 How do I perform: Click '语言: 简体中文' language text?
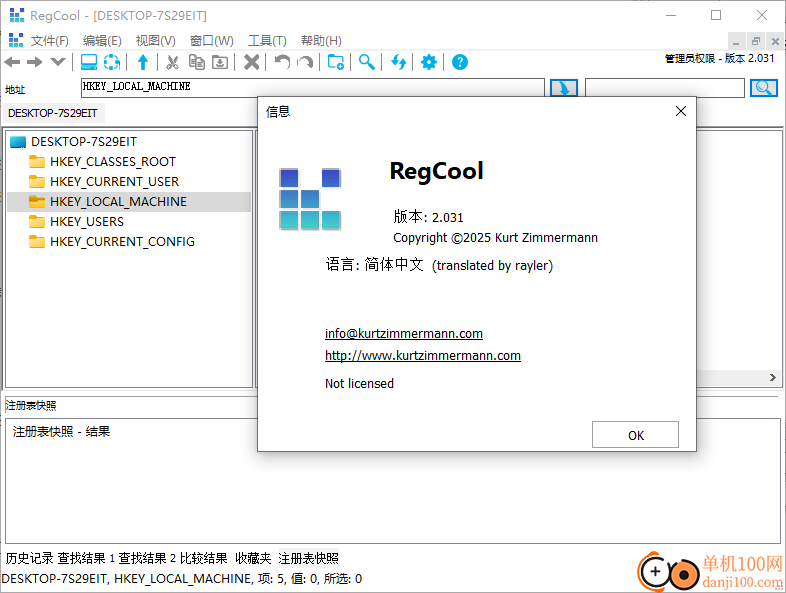tap(374, 265)
